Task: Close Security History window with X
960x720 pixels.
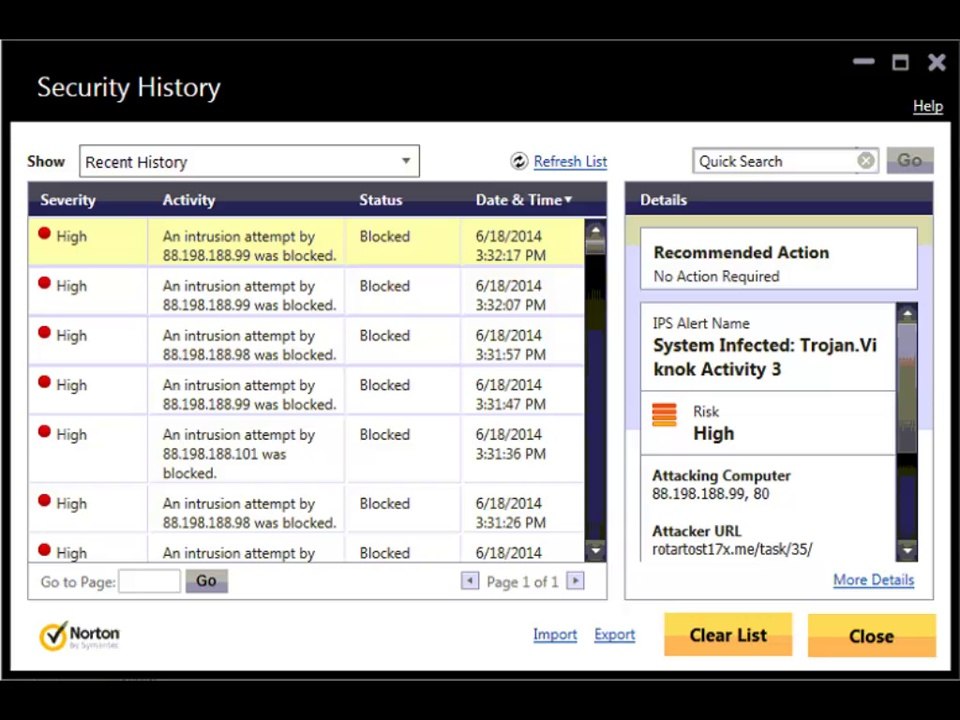Action: [x=937, y=62]
